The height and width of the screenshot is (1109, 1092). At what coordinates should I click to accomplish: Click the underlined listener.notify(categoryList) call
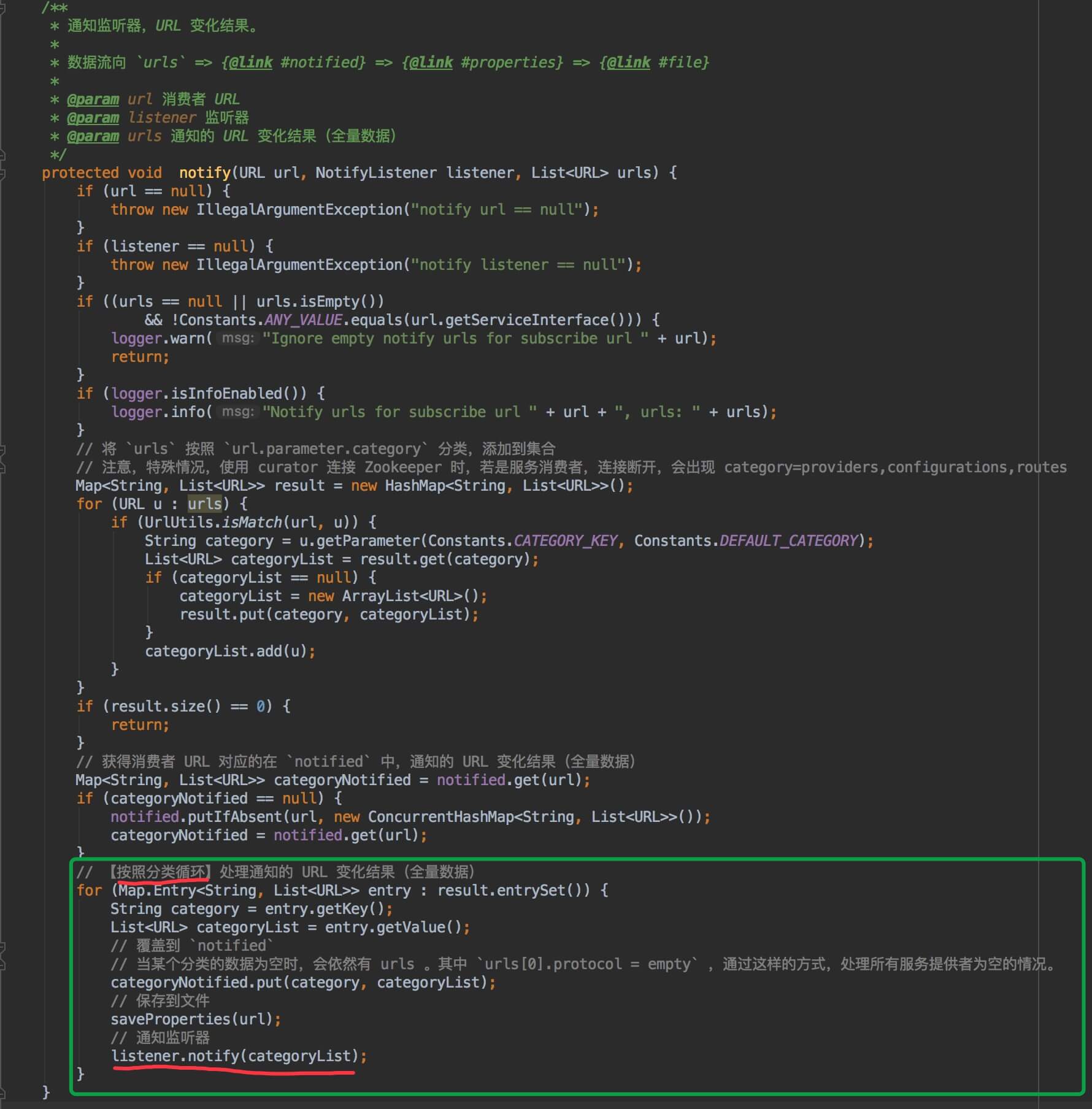click(x=234, y=1056)
